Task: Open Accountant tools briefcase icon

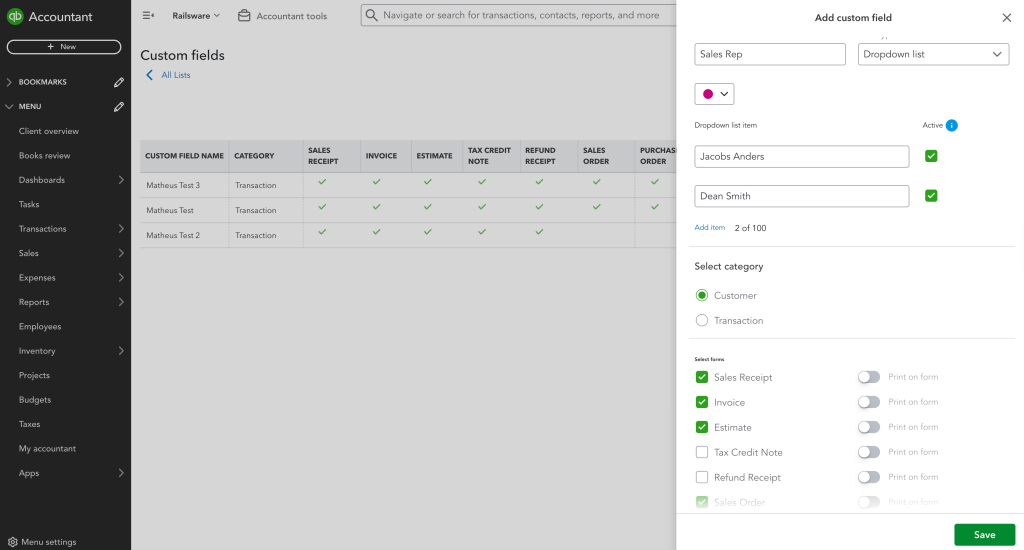Action: coord(244,16)
